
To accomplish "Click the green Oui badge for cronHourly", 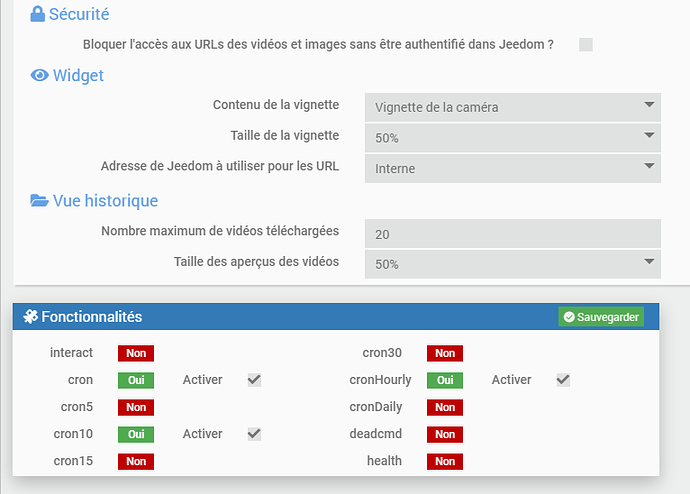I will click(x=445, y=380).
